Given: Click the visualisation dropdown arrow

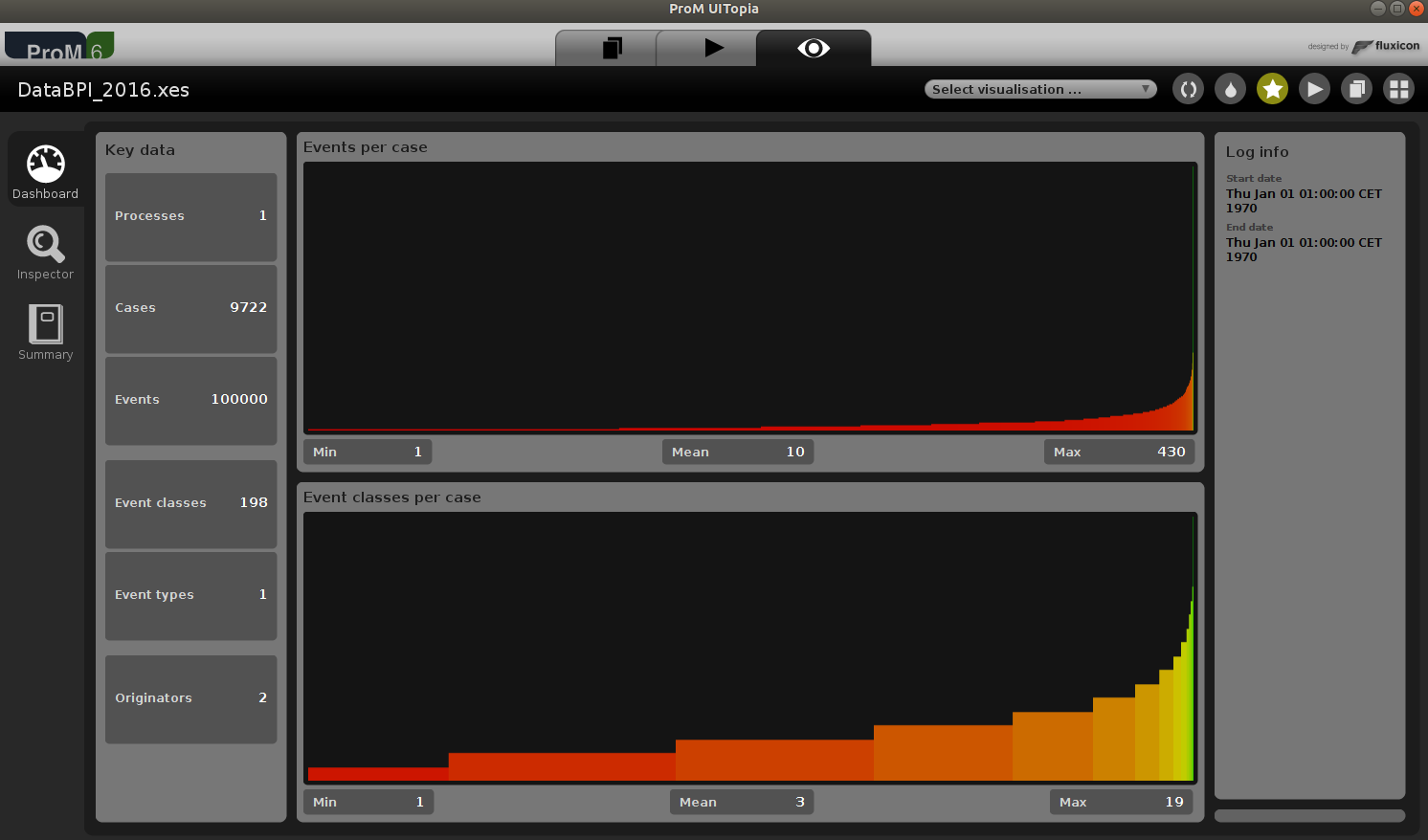Looking at the screenshot, I should pyautogui.click(x=1146, y=88).
